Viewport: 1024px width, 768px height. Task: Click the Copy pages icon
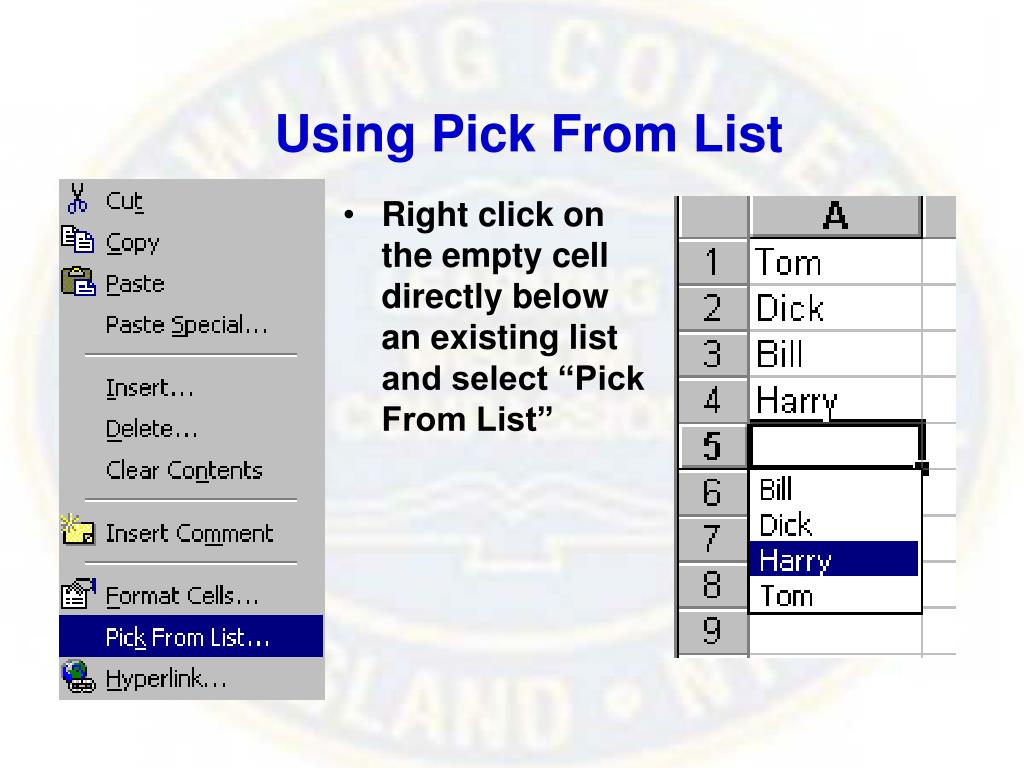[x=78, y=240]
